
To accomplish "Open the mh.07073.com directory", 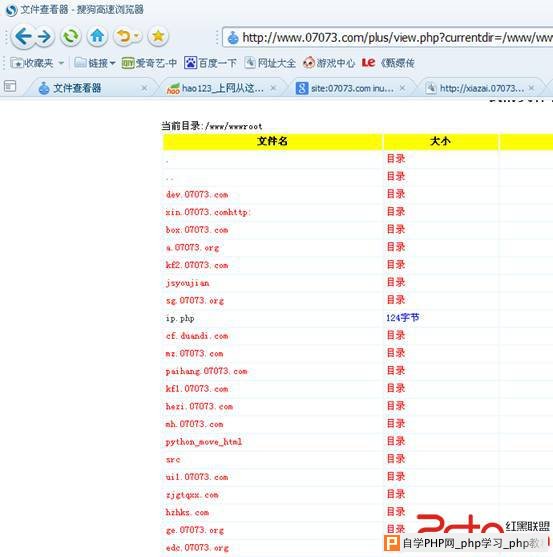I will click(194, 424).
